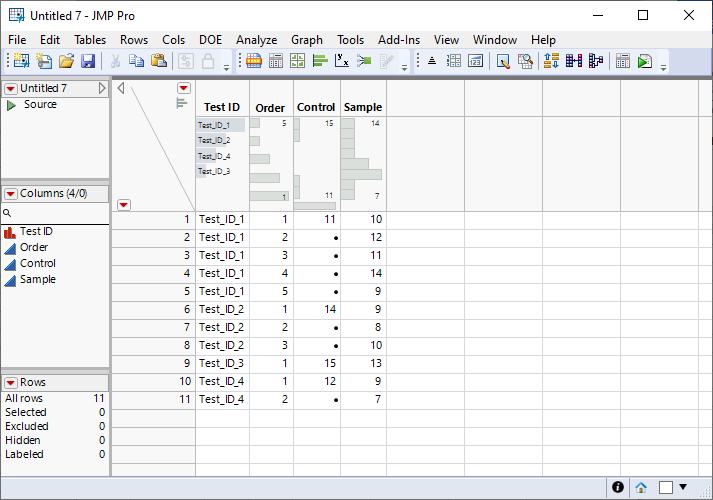This screenshot has height=500, width=713.
Task: Click the Sample cell showing 14
Action: click(x=363, y=274)
